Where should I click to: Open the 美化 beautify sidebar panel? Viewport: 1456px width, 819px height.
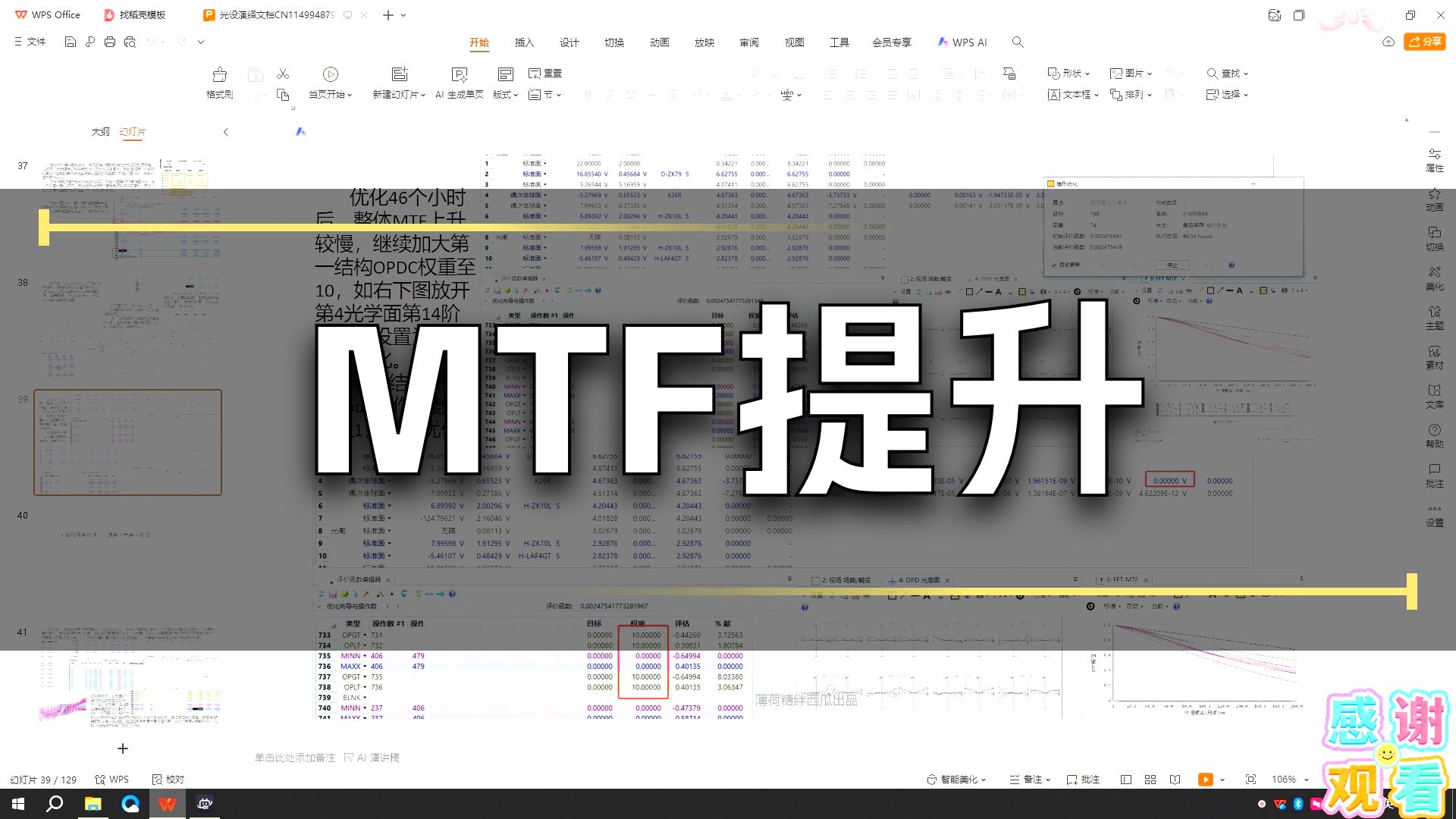click(x=1435, y=279)
